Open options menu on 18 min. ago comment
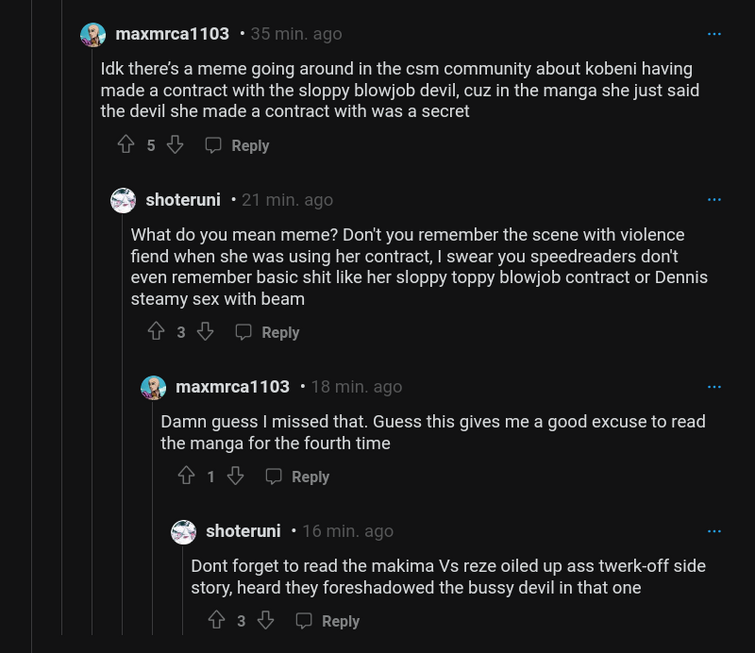 pos(714,387)
